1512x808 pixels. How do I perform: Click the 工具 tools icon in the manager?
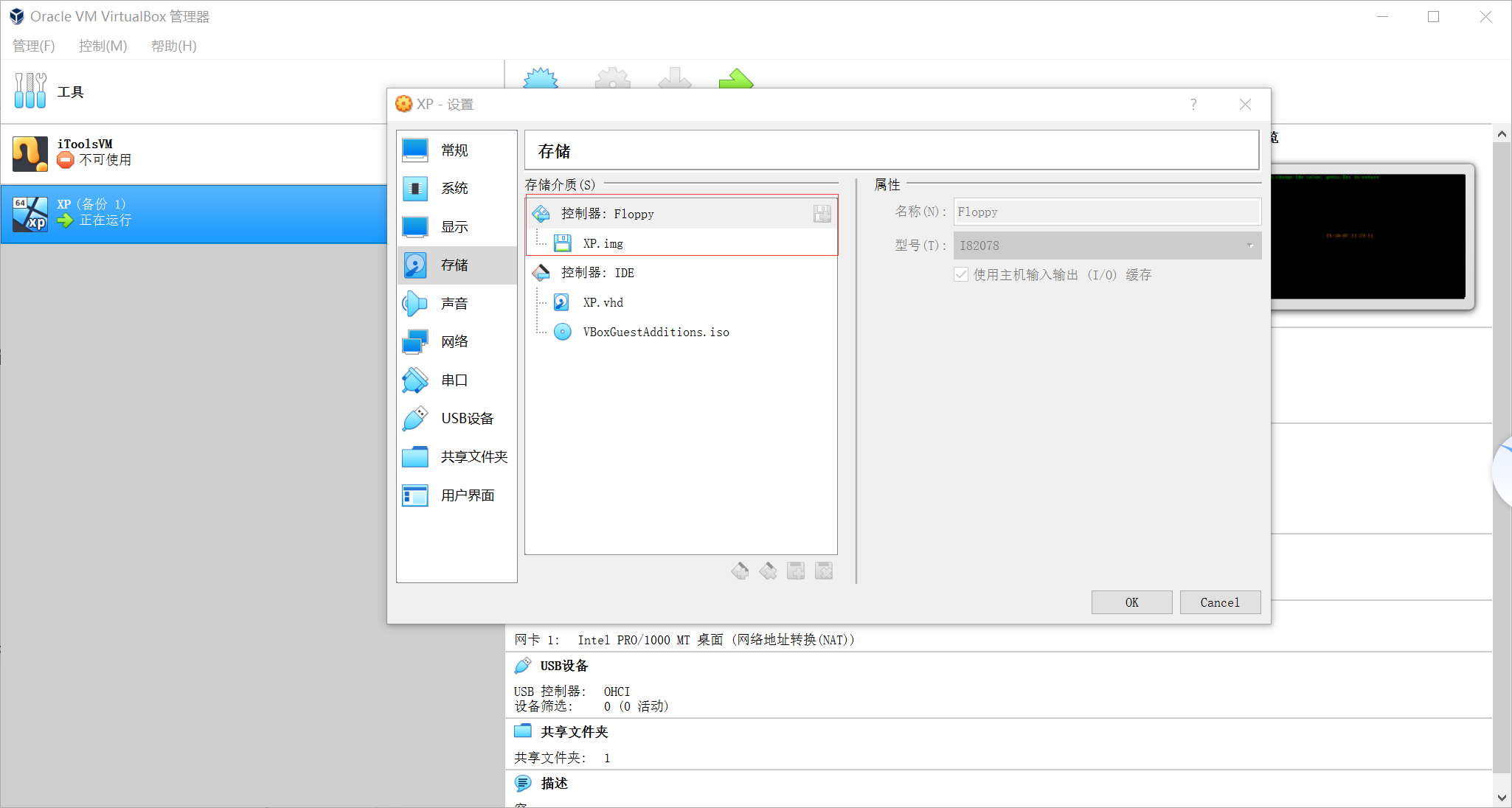coord(30,91)
